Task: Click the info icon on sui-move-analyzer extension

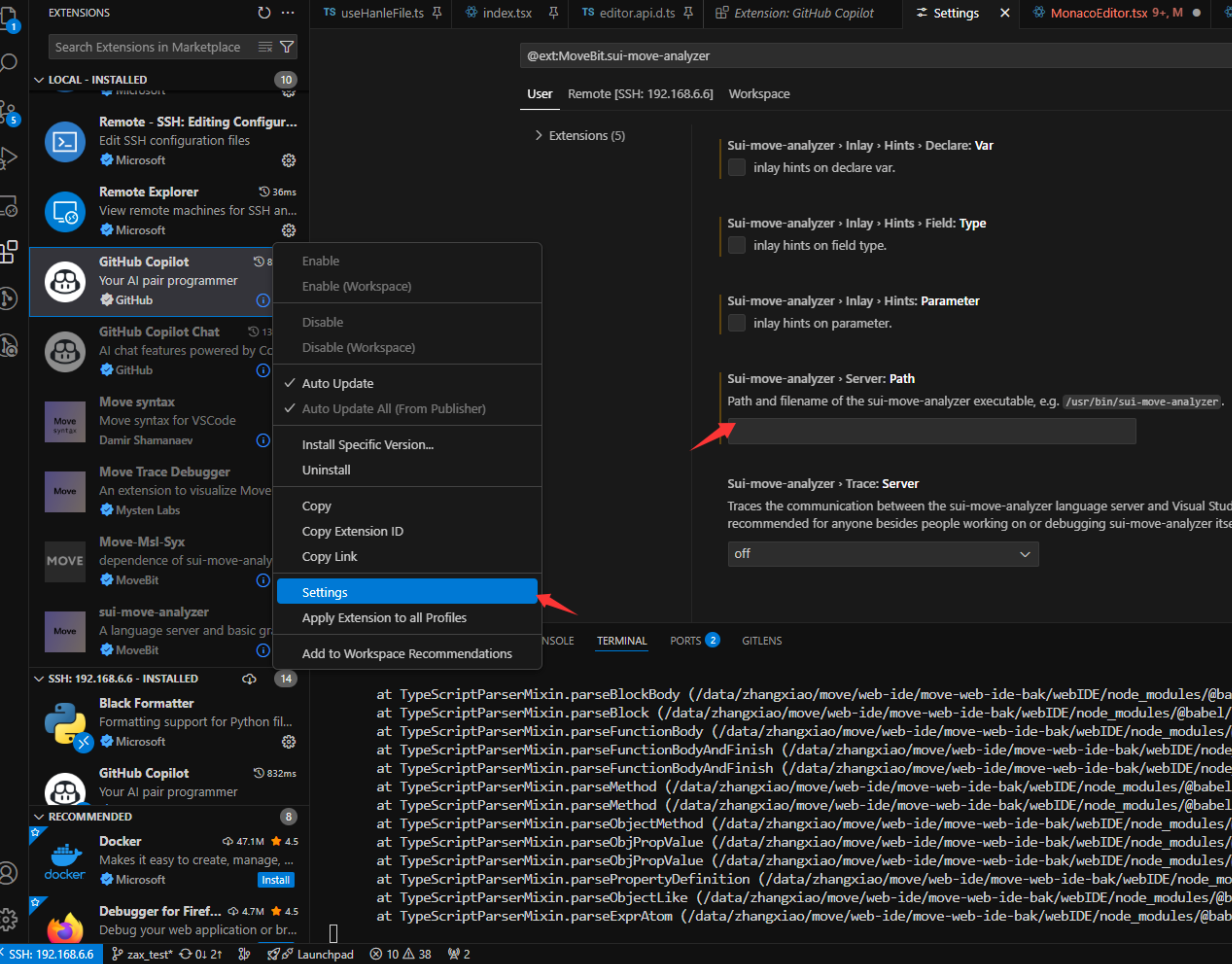Action: tap(263, 650)
